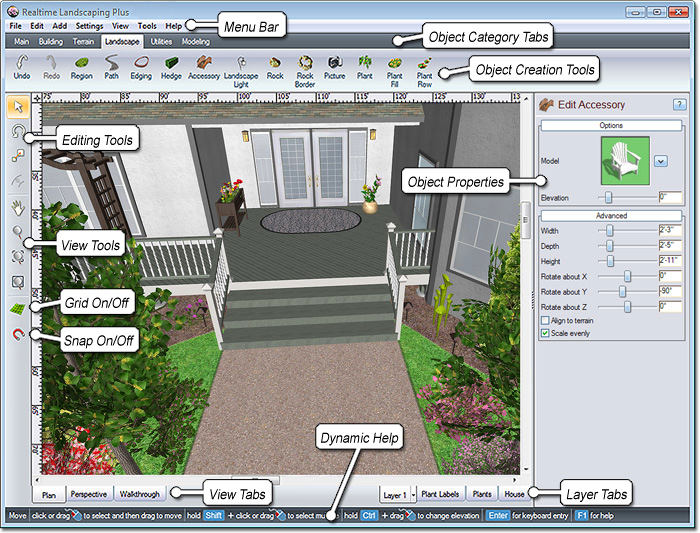Adjust the Elevation slider
The height and width of the screenshot is (533, 700).
(x=608, y=197)
